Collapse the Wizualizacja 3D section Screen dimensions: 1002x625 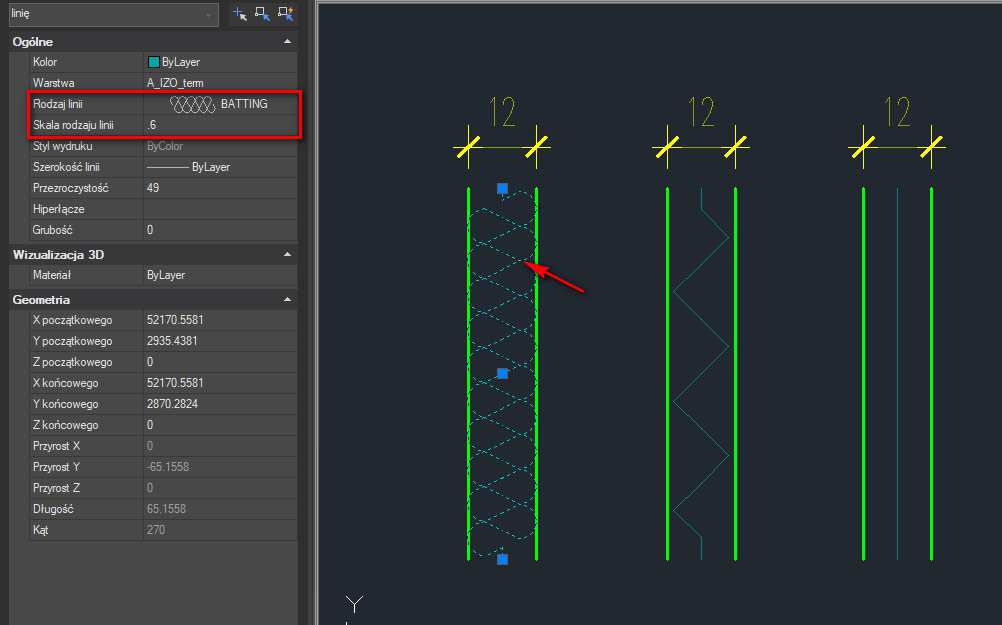point(288,255)
